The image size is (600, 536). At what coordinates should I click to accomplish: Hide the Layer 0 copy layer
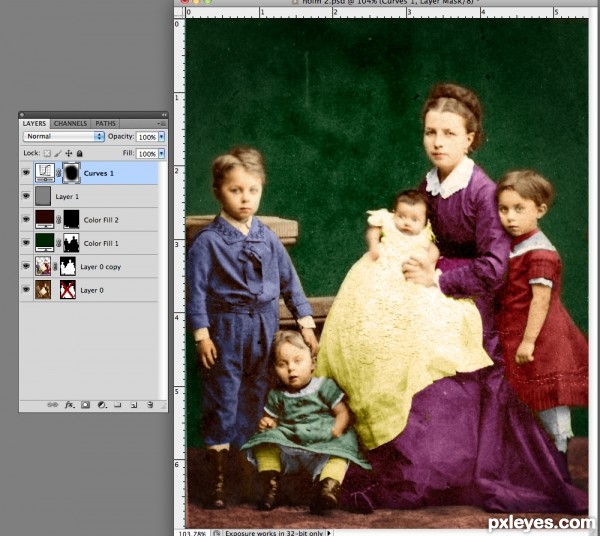coord(26,266)
